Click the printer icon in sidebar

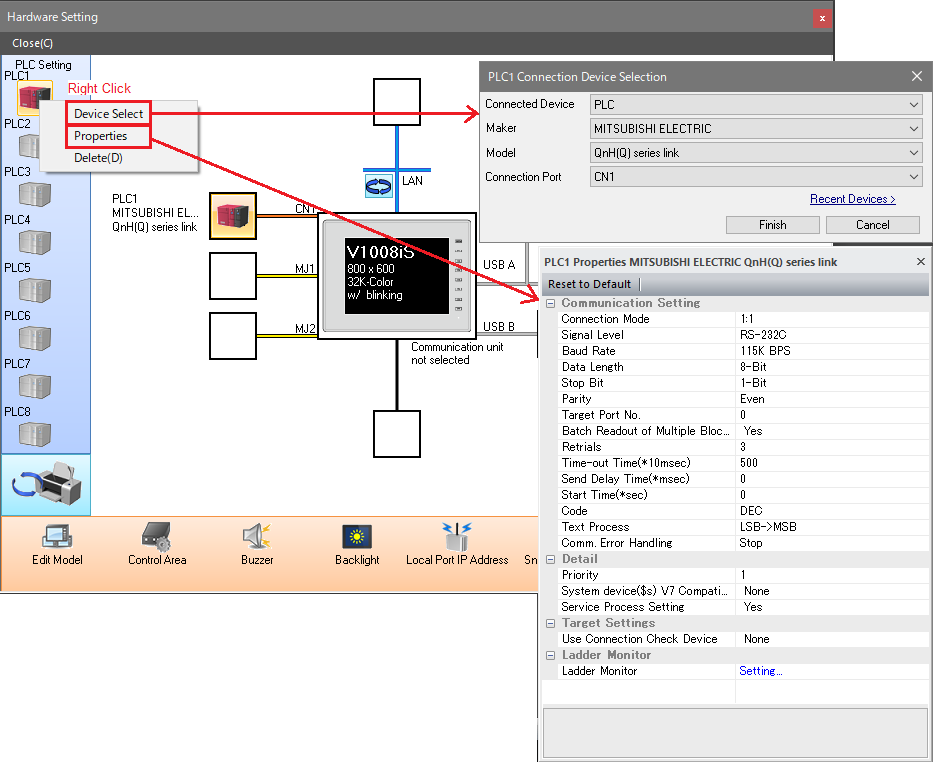pos(46,485)
